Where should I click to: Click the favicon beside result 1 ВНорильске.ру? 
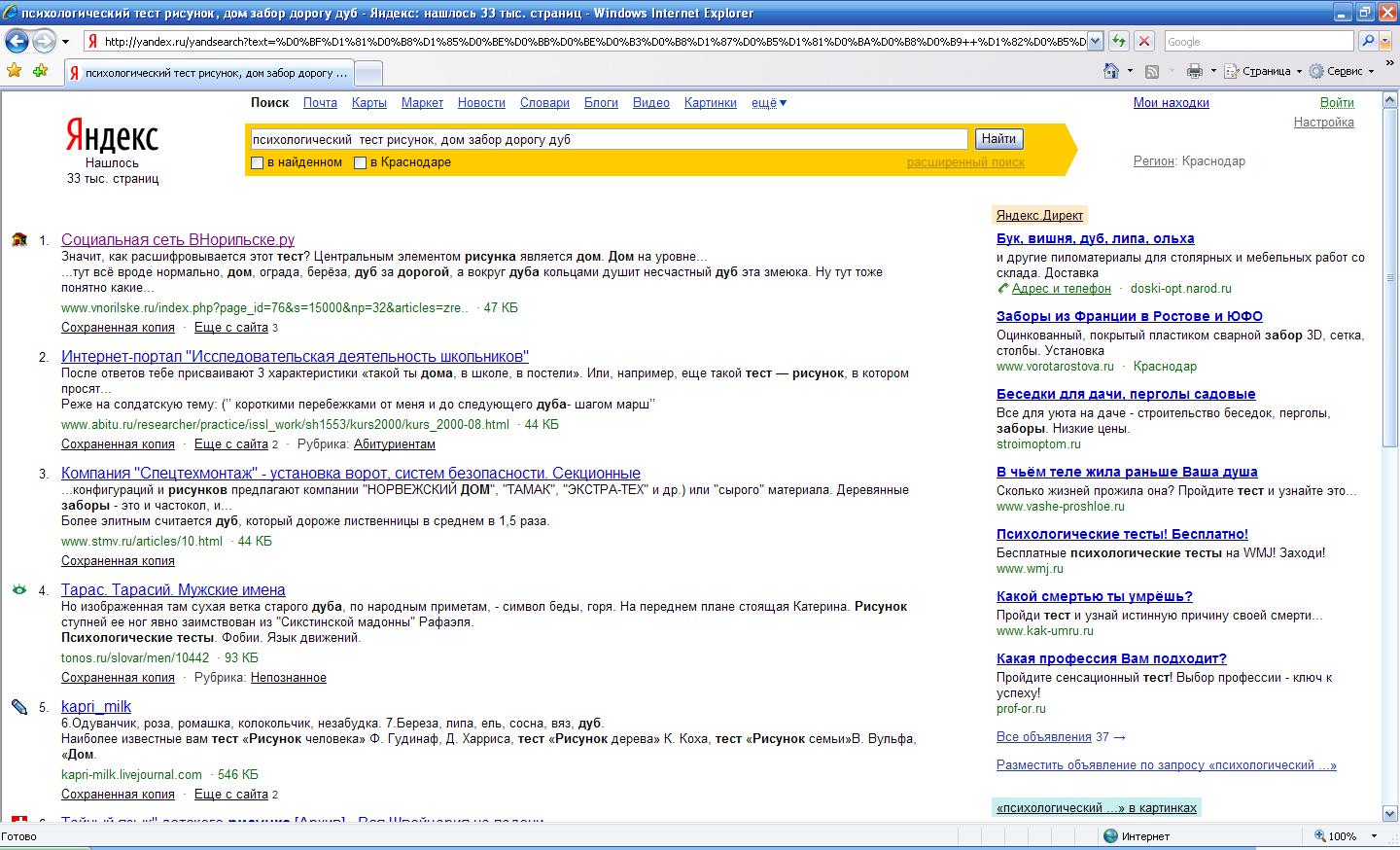[19, 239]
